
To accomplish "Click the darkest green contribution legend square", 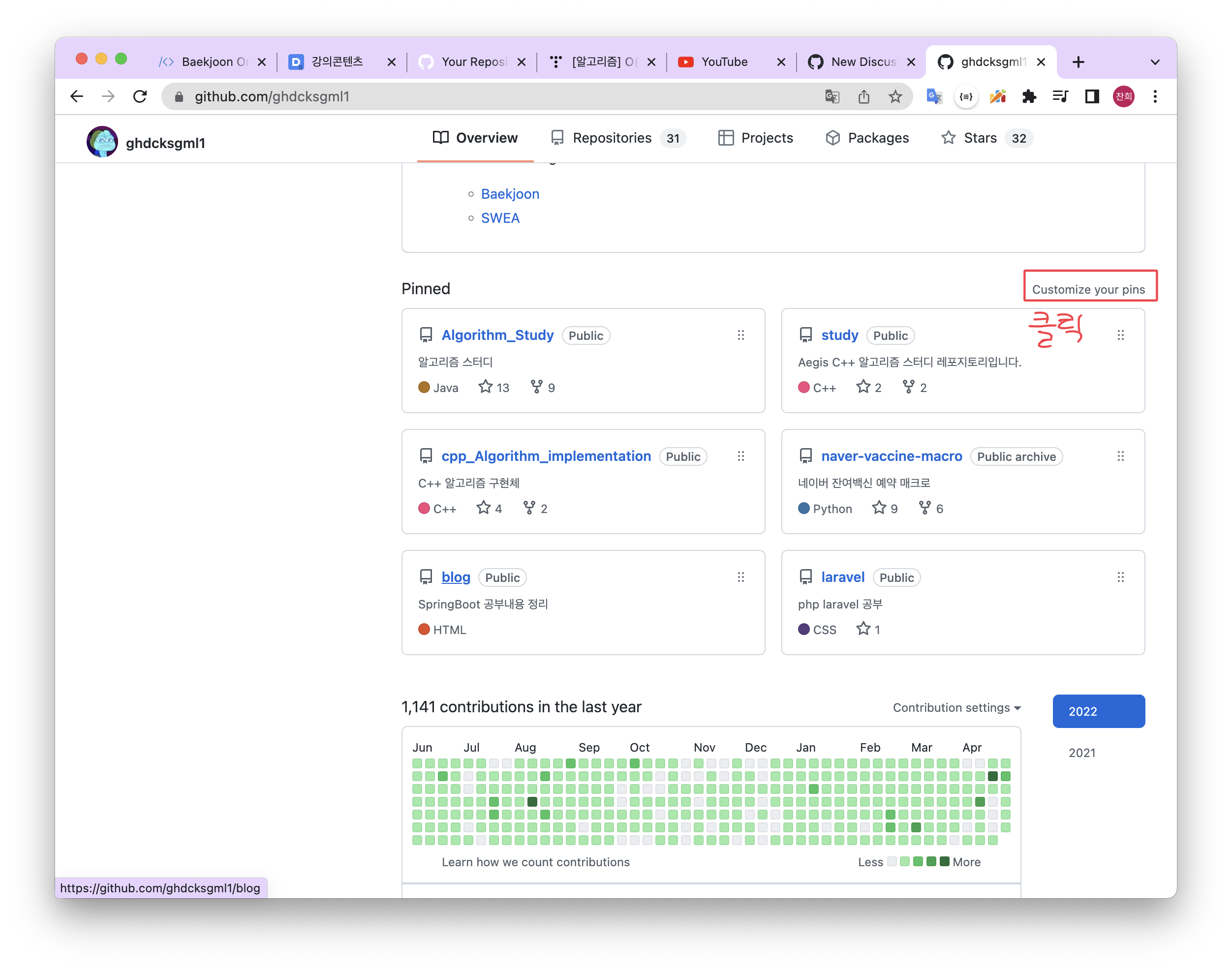I will tap(944, 861).
